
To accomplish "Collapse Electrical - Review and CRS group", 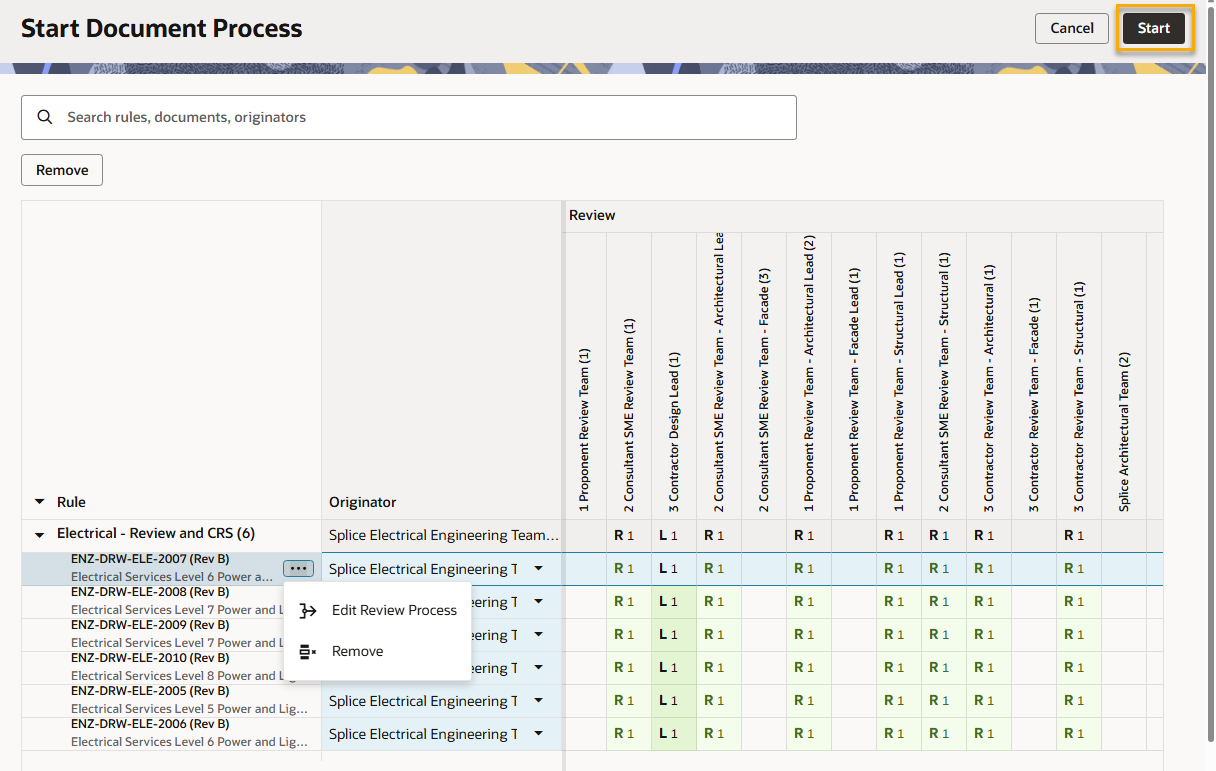I will tap(40, 534).
